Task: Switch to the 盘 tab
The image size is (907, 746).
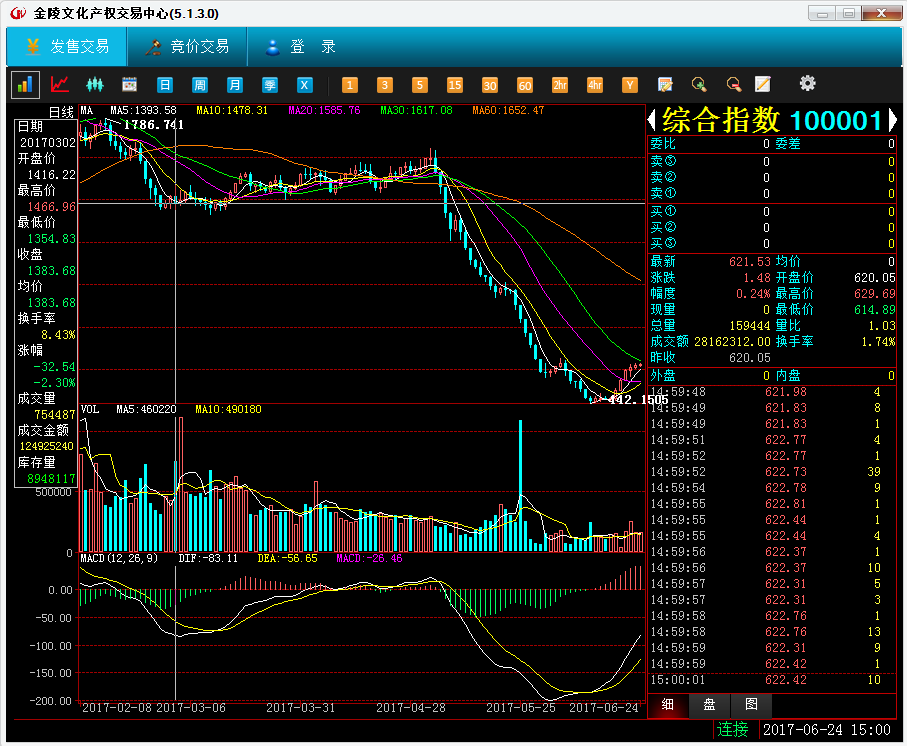Action: coord(710,704)
